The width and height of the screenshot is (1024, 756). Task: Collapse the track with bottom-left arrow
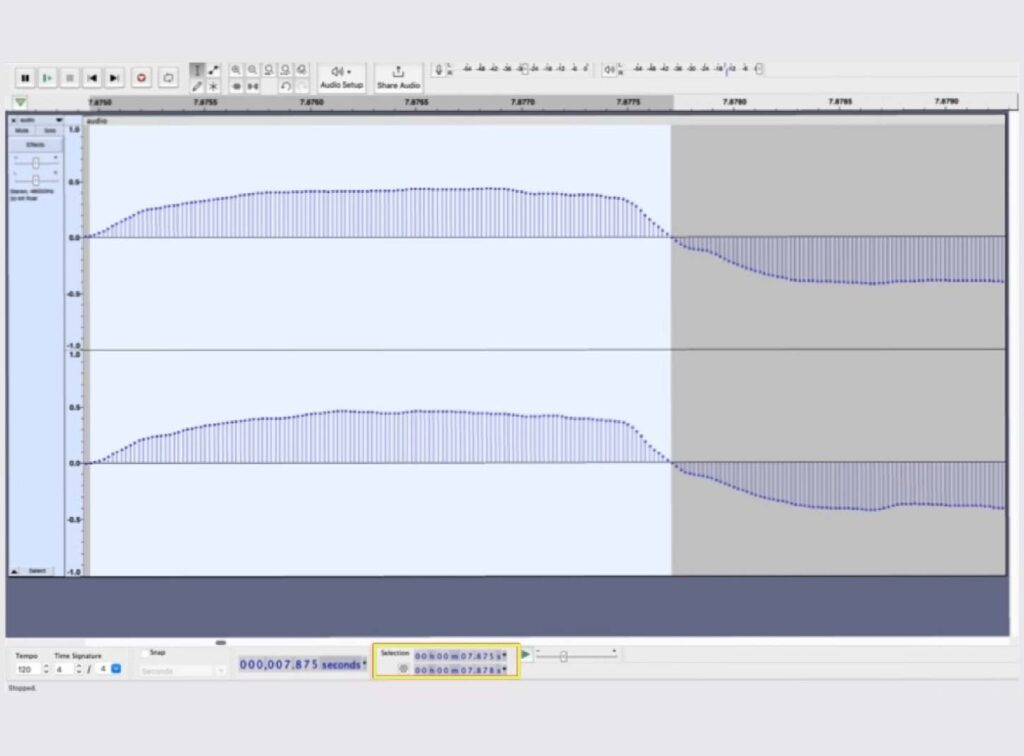(14, 571)
